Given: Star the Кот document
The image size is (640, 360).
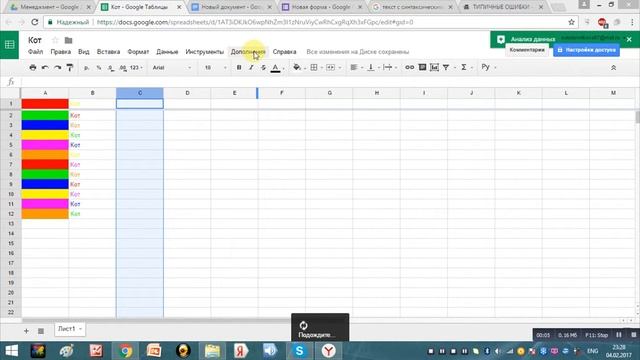Looking at the screenshot, I should [x=56, y=40].
